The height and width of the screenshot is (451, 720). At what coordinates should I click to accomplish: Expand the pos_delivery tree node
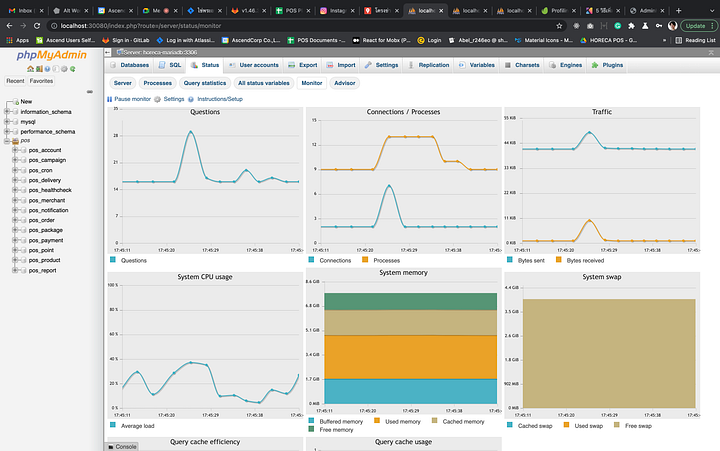click(15, 180)
